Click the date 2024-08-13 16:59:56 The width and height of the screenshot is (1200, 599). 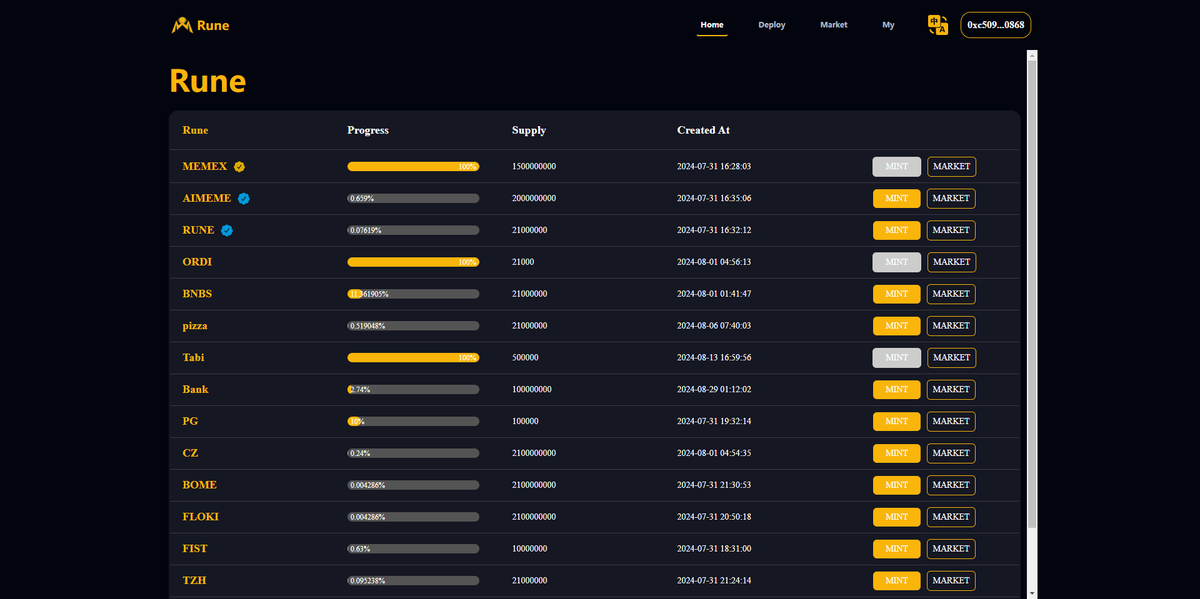tap(714, 357)
